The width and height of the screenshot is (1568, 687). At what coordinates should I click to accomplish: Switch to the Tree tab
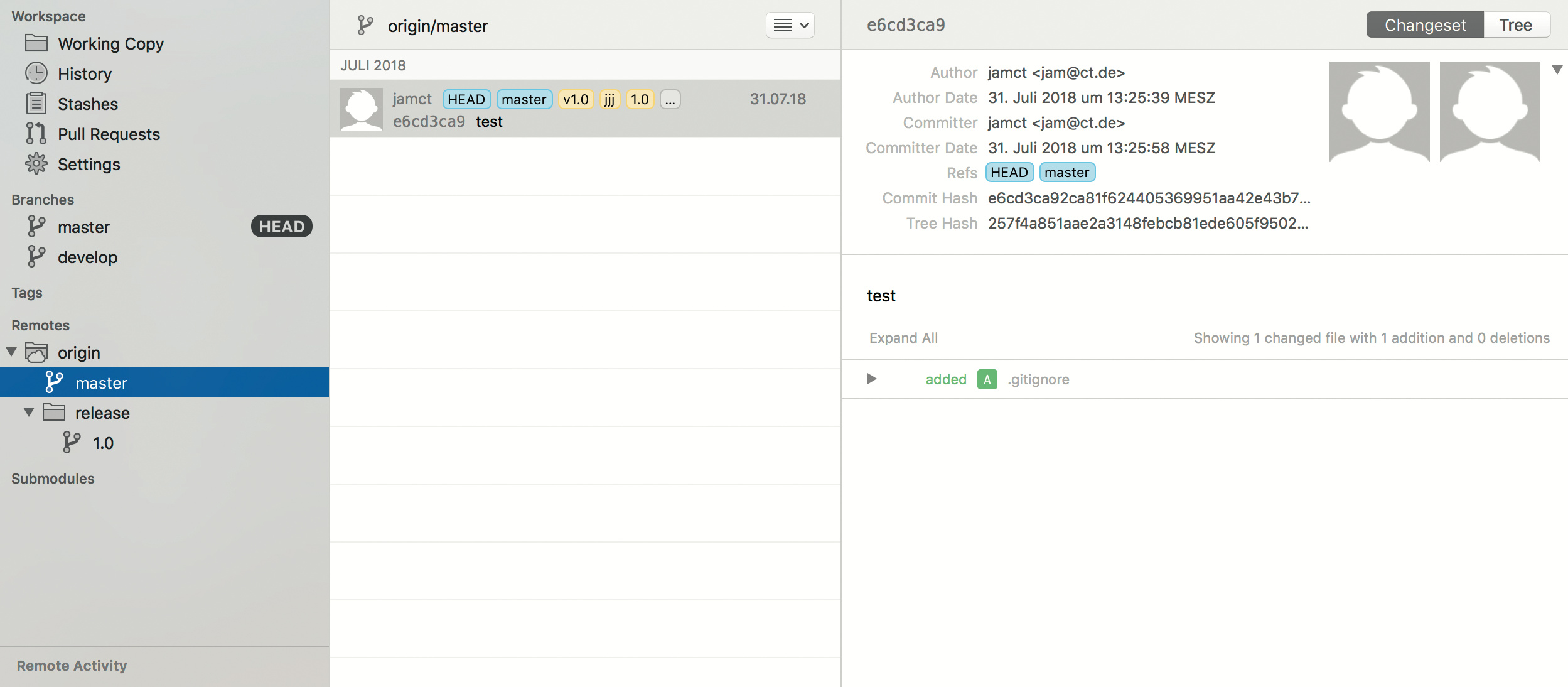(1515, 25)
